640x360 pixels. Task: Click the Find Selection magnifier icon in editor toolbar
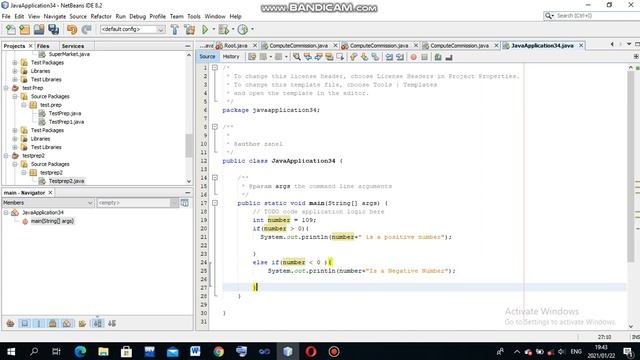pyautogui.click(x=297, y=57)
